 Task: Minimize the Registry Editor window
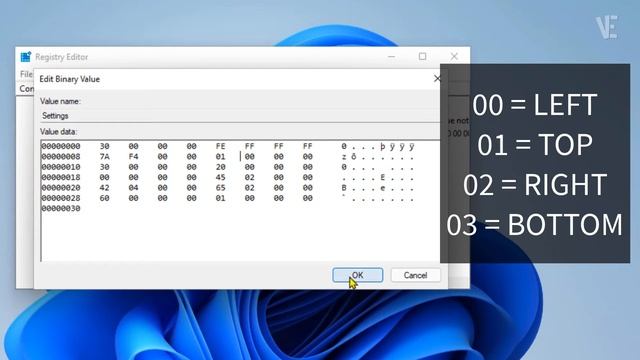391,56
